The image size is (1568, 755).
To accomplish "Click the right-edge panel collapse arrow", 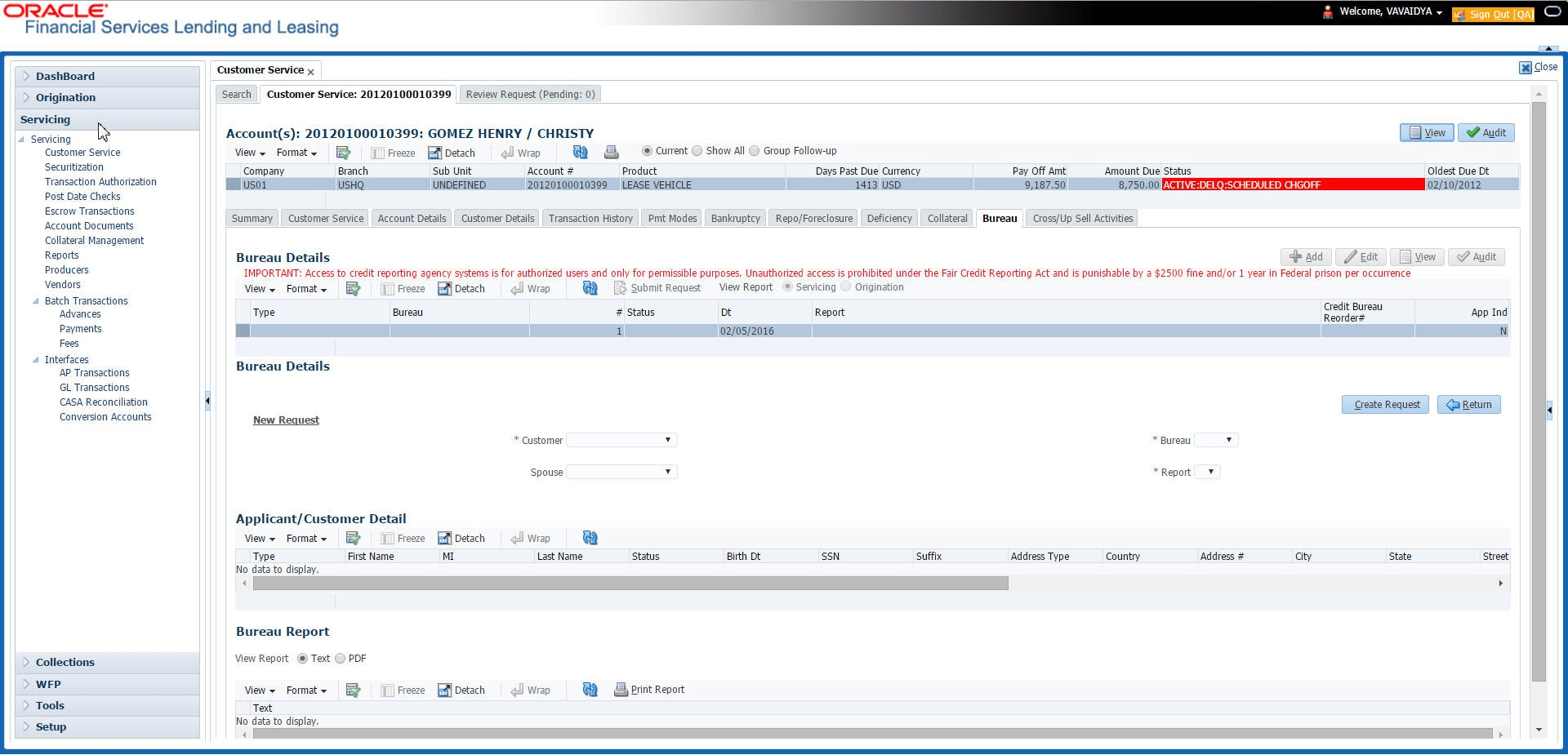I will tap(1549, 410).
